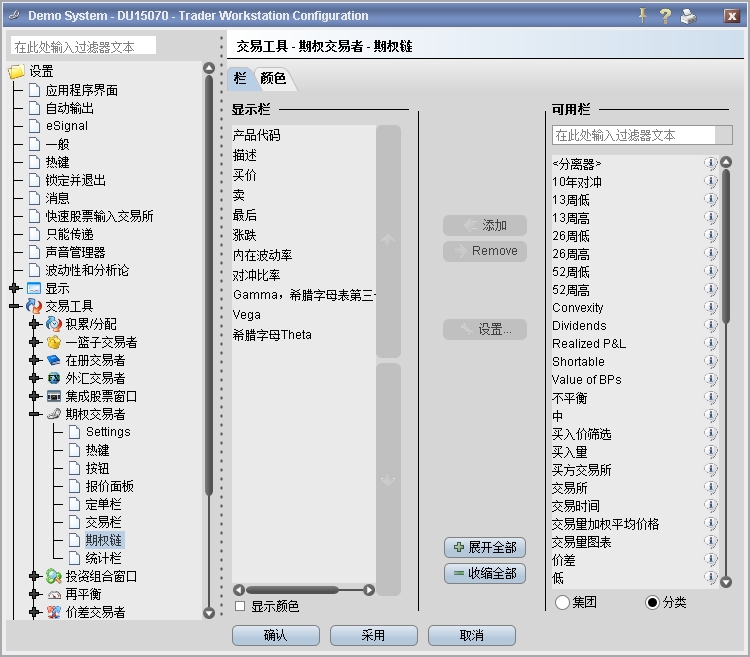Image resolution: width=750 pixels, height=657 pixels.
Task: Open help via question mark icon
Action: click(x=665, y=16)
